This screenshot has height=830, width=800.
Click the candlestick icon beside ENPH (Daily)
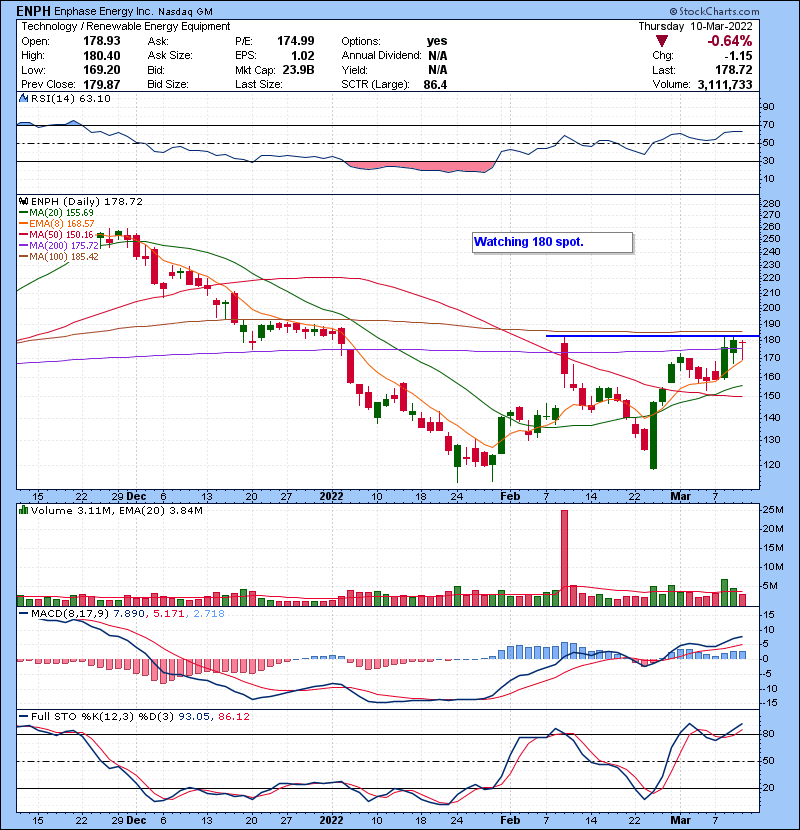point(23,201)
